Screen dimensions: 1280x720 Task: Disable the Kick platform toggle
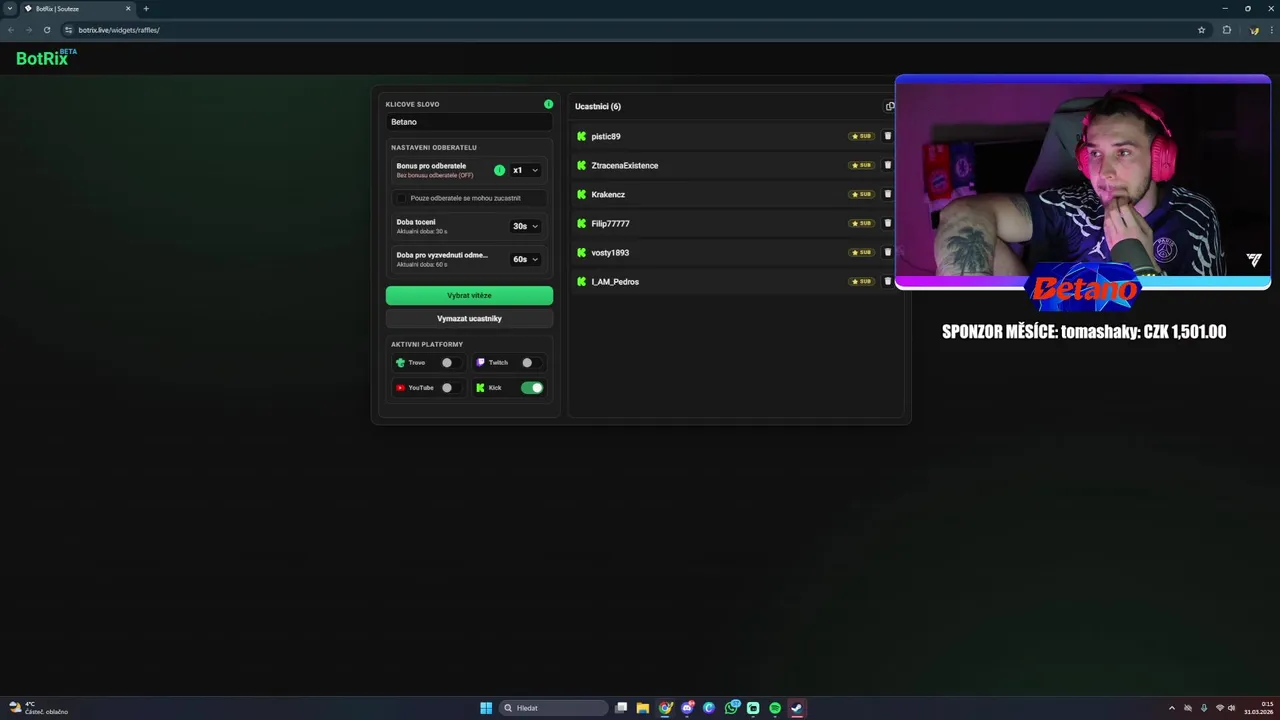click(x=532, y=387)
